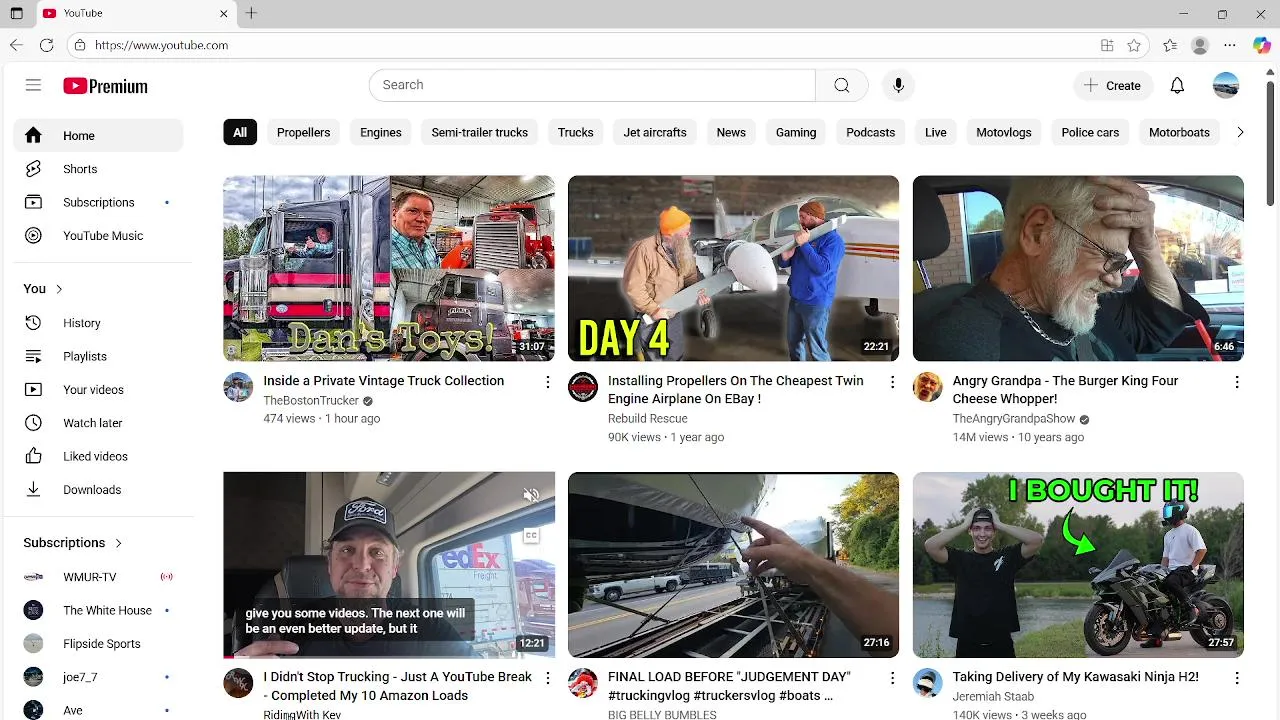Image resolution: width=1280 pixels, height=720 pixels.
Task: Open Flipside Sports subscription channel
Action: [98, 644]
